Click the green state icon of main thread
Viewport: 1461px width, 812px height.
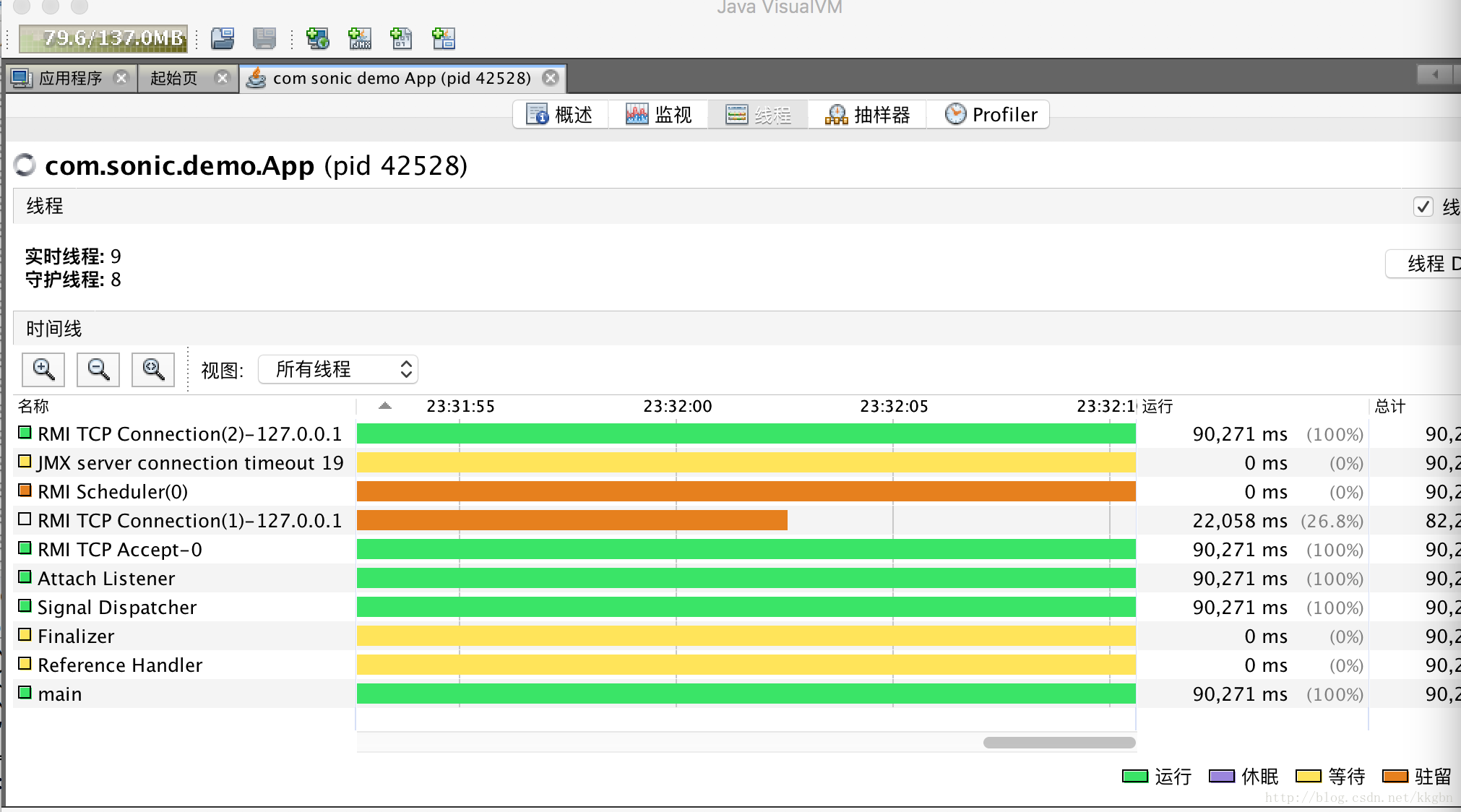[x=25, y=693]
